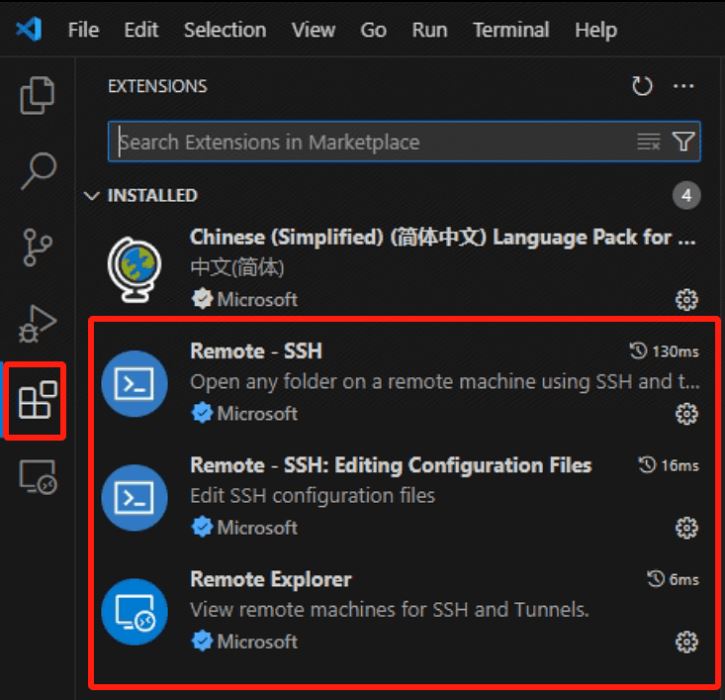Viewport: 725px width, 700px height.
Task: Click the filter extensions funnel icon
Action: (x=683, y=142)
